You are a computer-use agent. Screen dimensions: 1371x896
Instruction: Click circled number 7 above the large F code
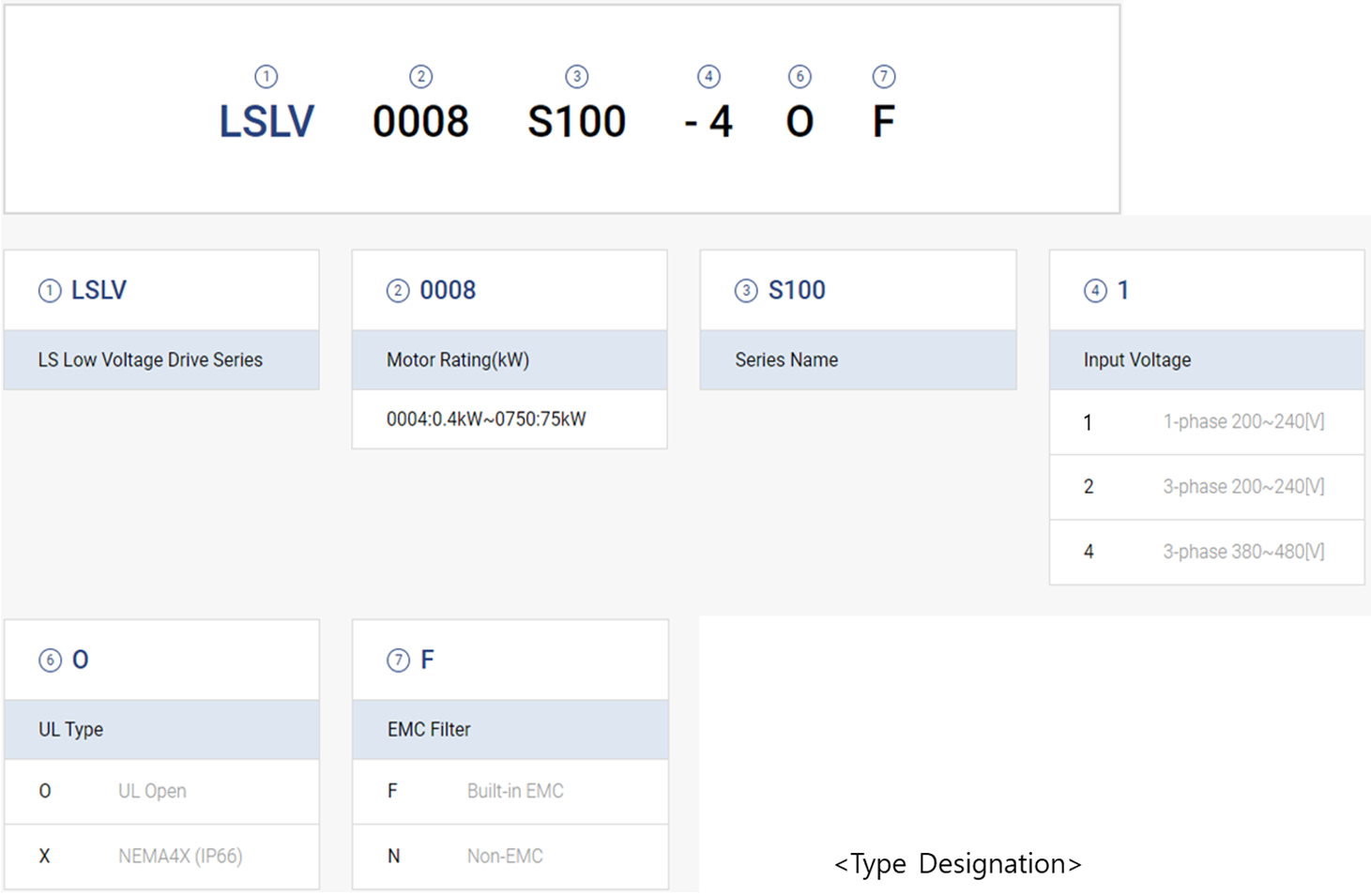pos(883,77)
